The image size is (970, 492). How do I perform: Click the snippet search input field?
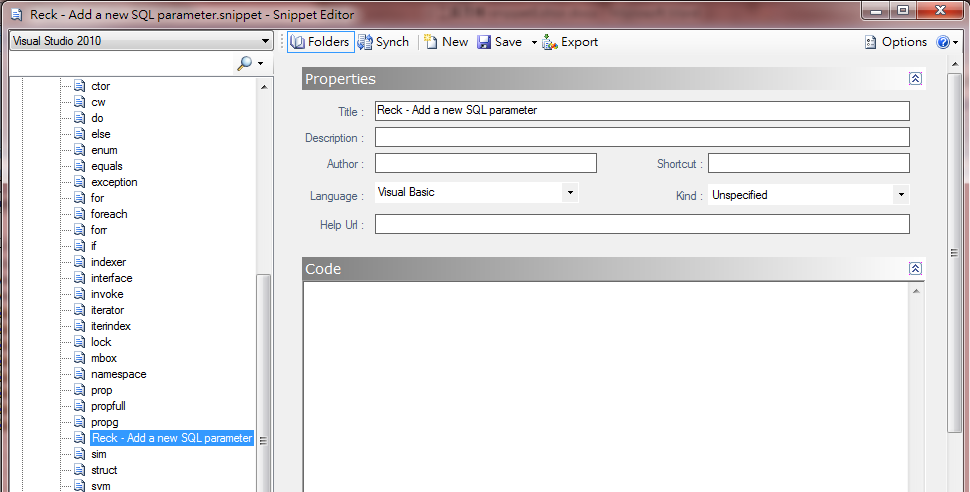[x=122, y=63]
